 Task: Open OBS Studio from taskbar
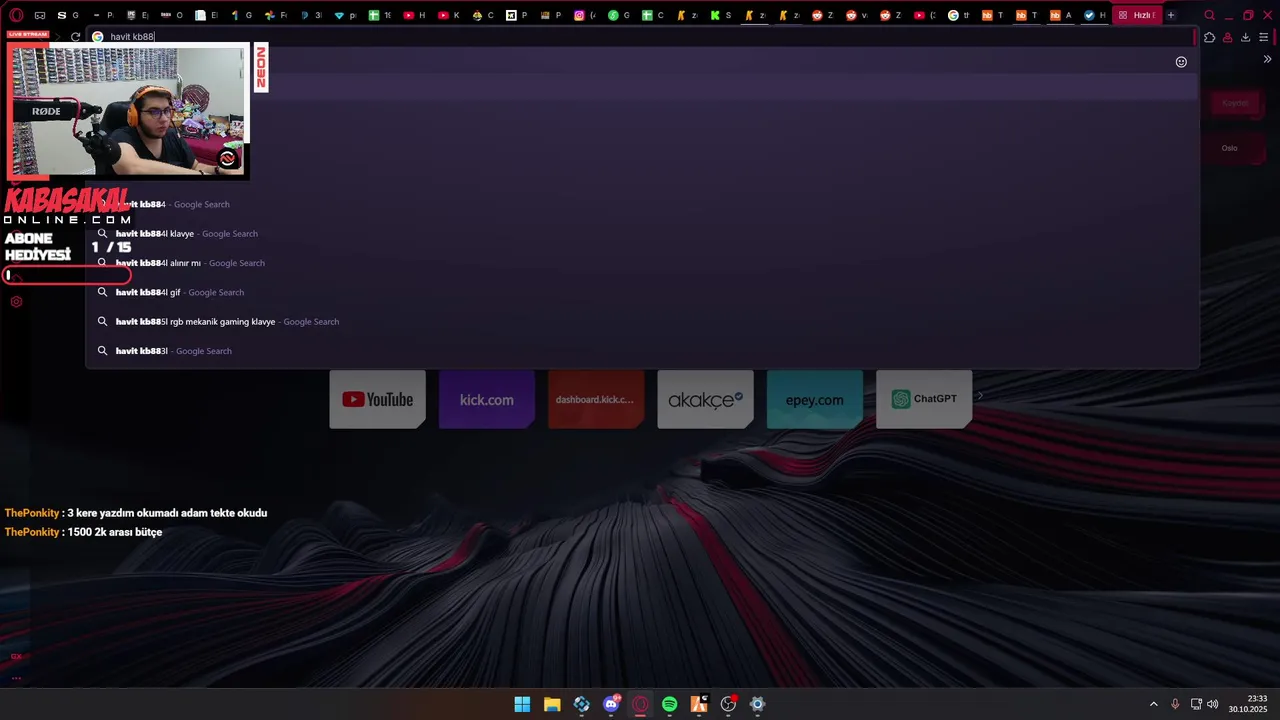point(728,704)
